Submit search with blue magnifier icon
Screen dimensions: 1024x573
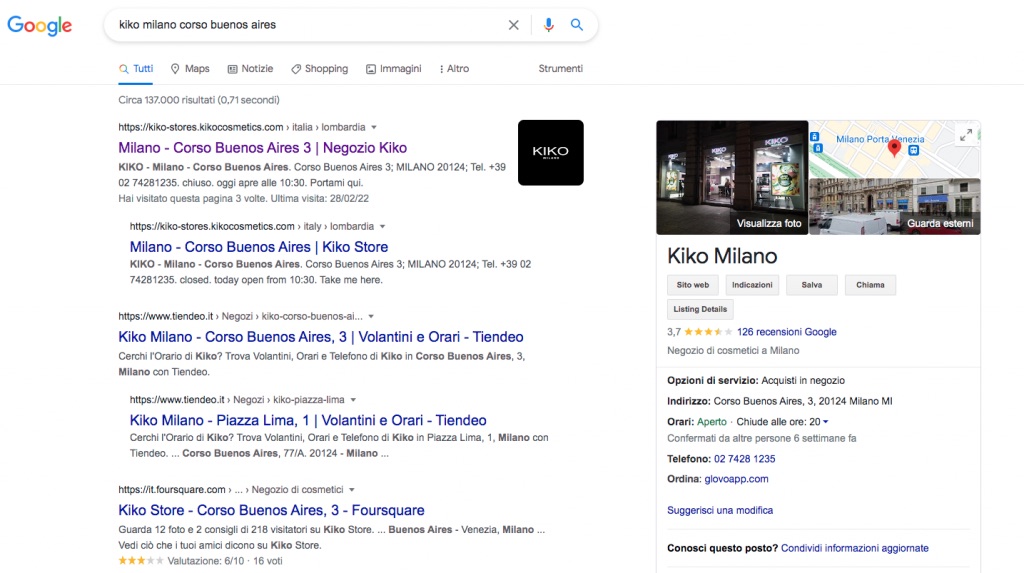point(577,25)
